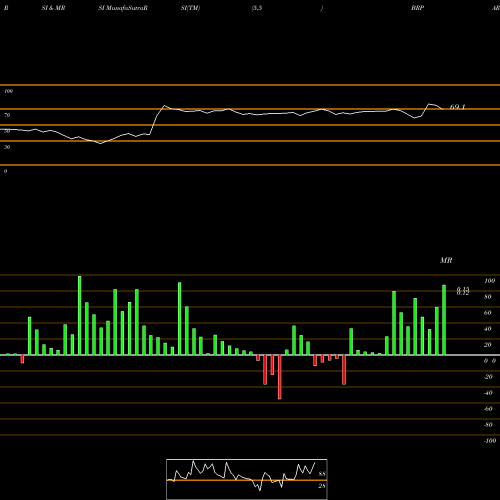Click the 'SI(TM)' header label
This screenshot has height=500, width=500.
coord(190,8)
